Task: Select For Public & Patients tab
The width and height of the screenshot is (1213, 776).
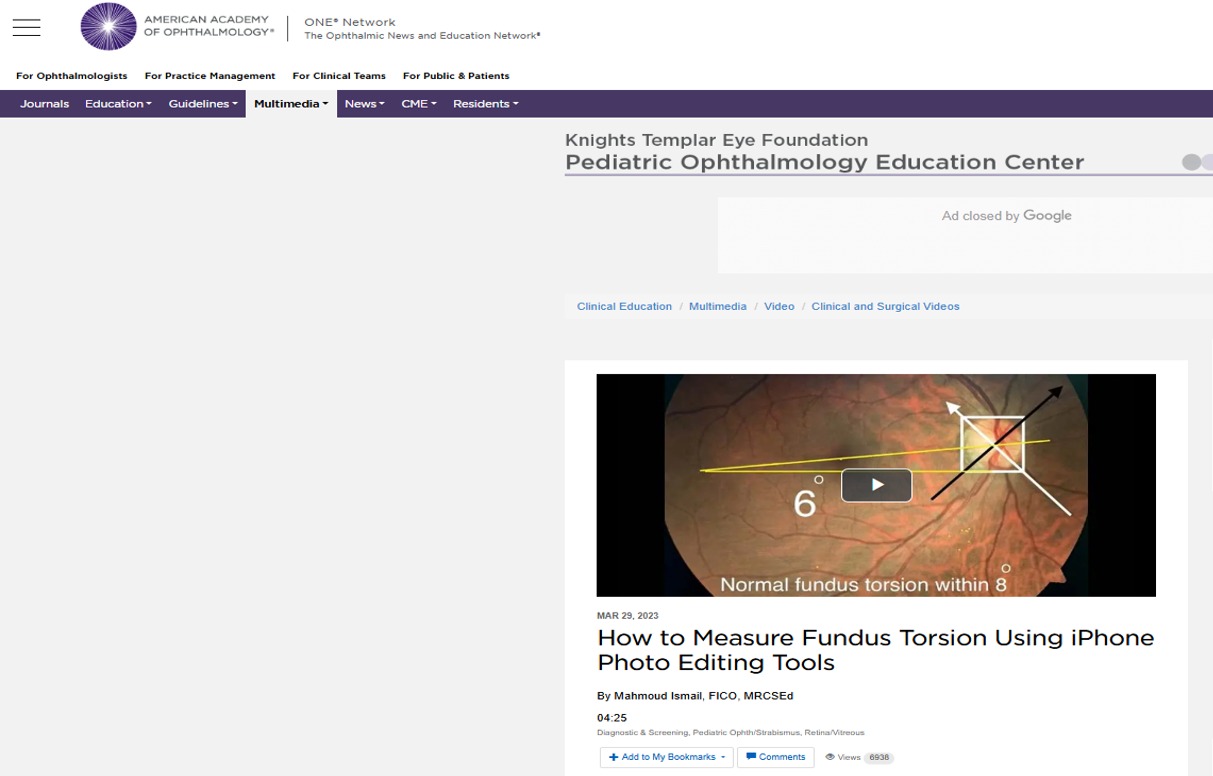Action: pos(456,76)
